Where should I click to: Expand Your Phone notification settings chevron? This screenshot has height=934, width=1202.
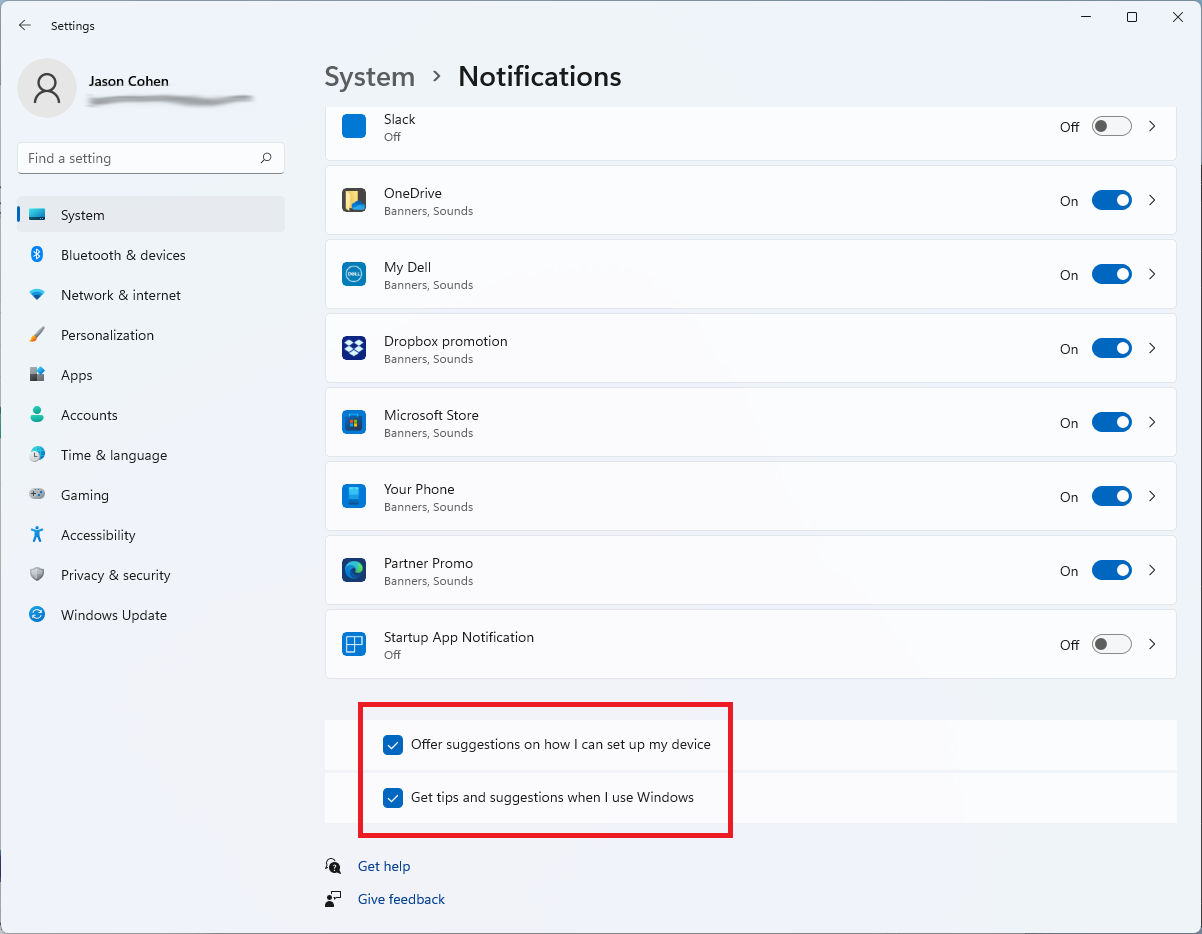(x=1152, y=496)
